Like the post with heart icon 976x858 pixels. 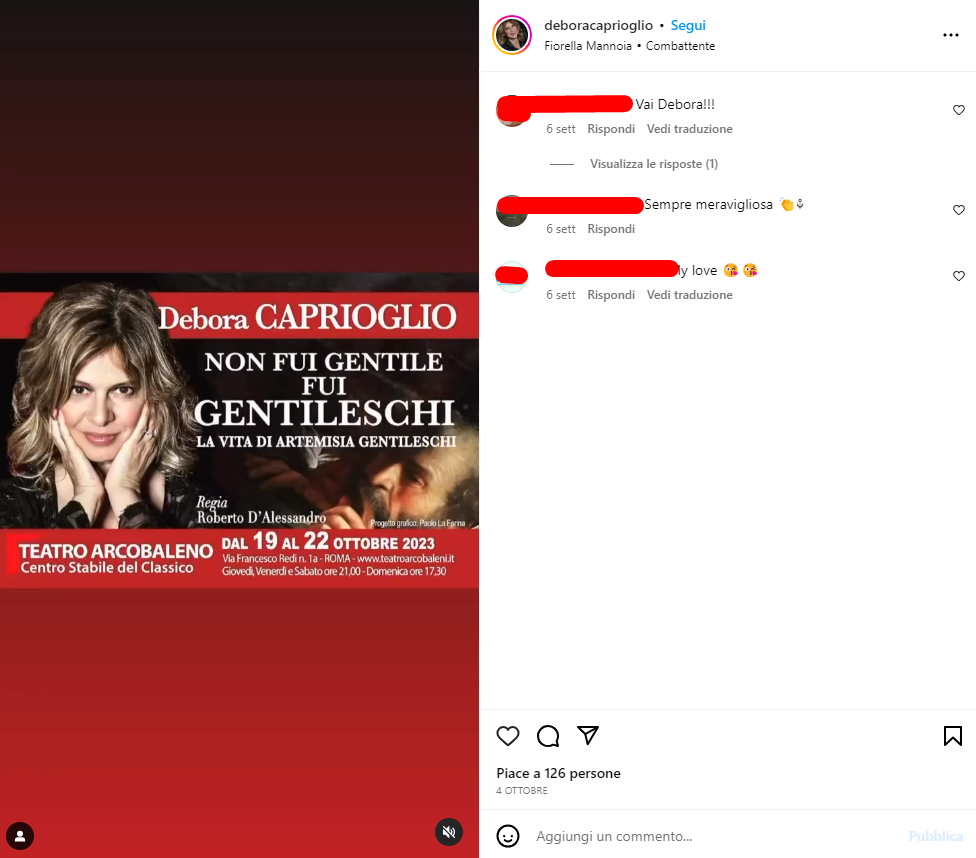[507, 736]
